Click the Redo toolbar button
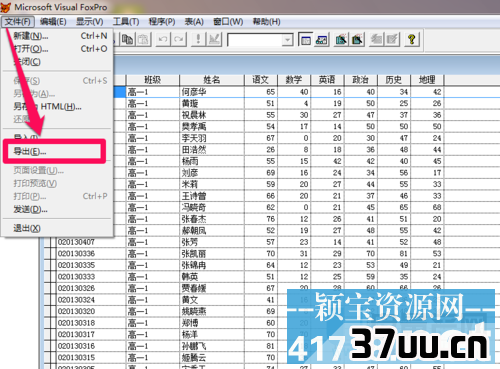This screenshot has height=369, width=500. [179, 39]
